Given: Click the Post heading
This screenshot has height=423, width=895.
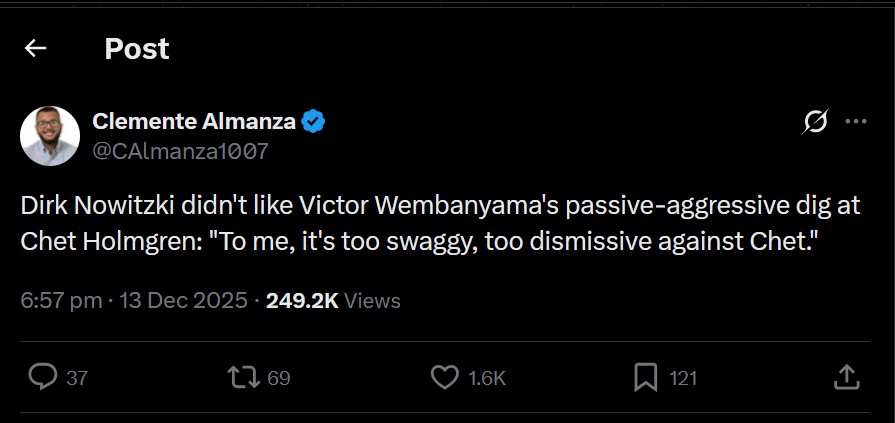Looking at the screenshot, I should 137,48.
